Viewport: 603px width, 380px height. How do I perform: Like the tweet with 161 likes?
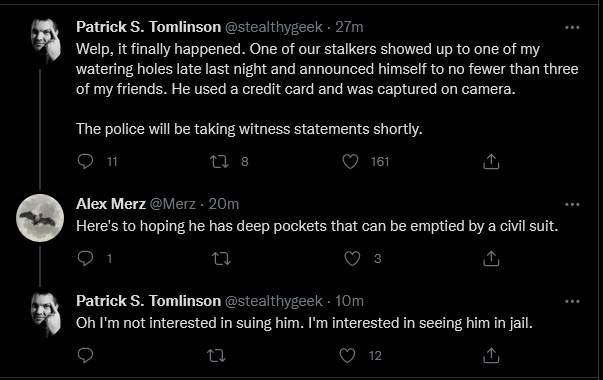click(350, 162)
